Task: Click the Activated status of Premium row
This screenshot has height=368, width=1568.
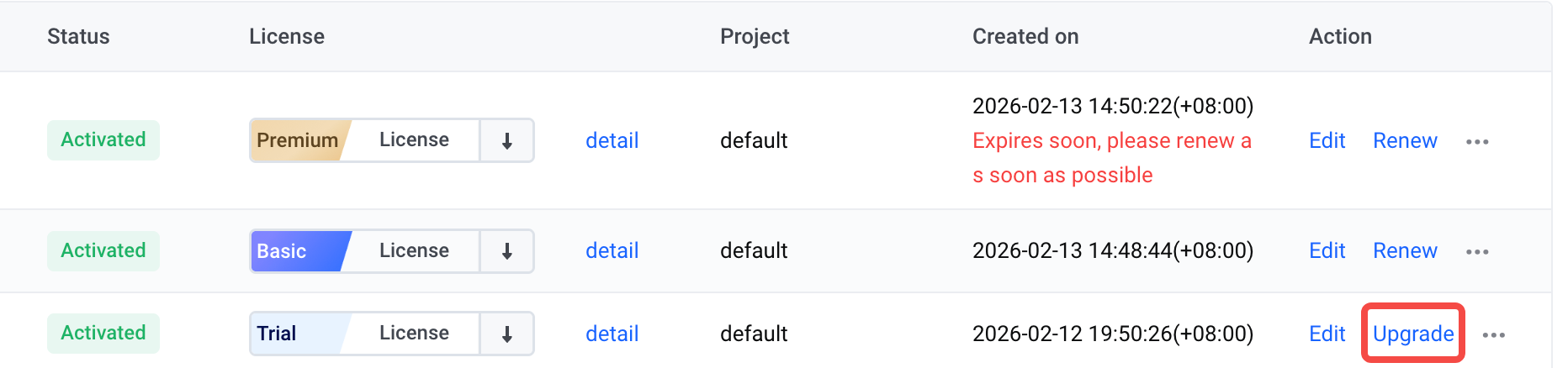Action: point(103,139)
